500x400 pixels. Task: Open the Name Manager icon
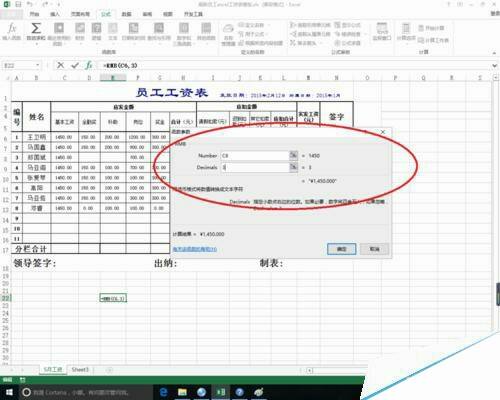(x=228, y=33)
